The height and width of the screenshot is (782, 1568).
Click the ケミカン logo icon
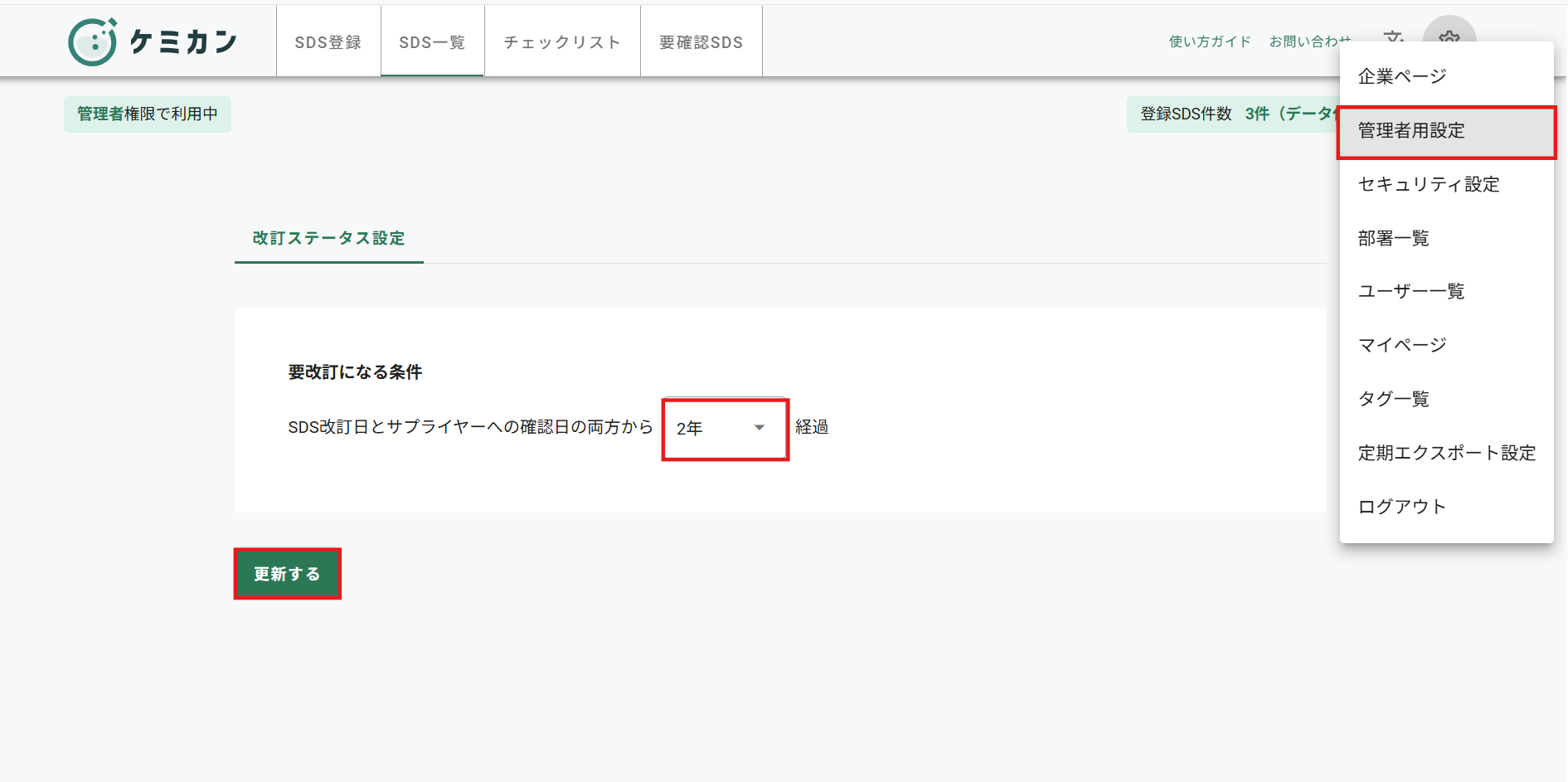coord(93,42)
